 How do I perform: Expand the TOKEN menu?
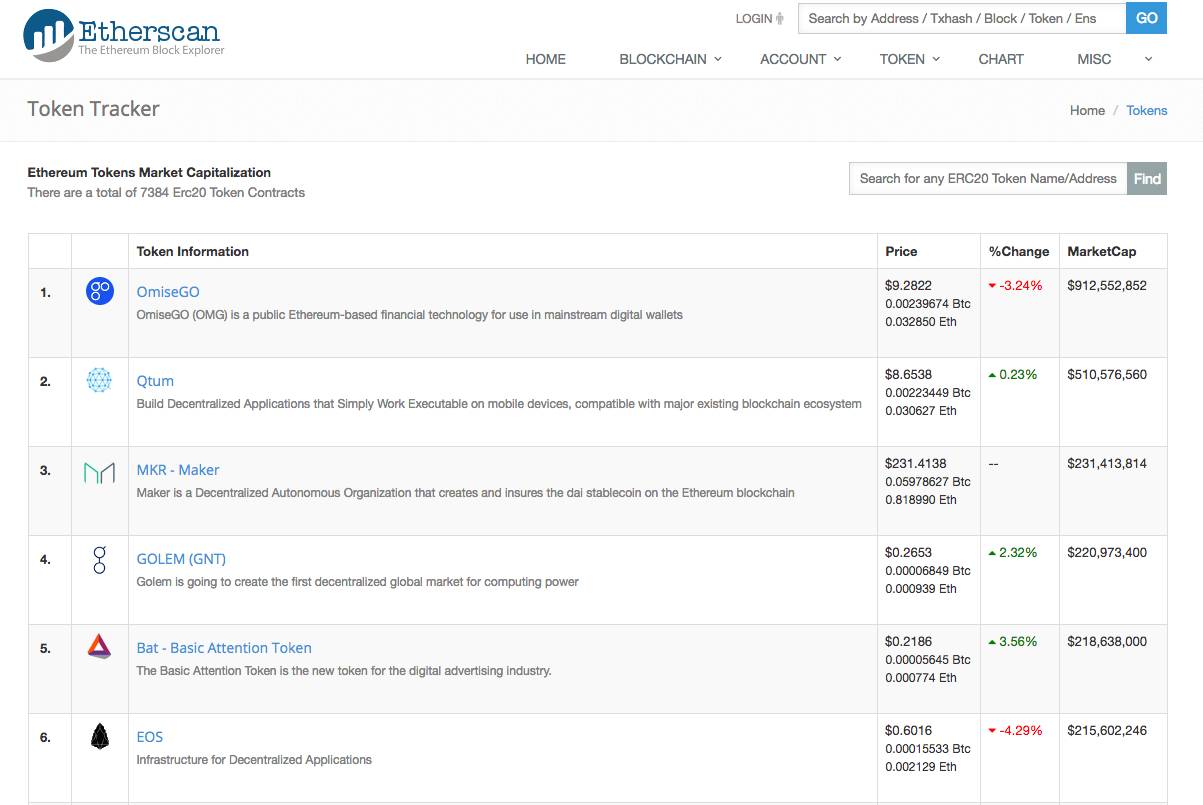(909, 59)
